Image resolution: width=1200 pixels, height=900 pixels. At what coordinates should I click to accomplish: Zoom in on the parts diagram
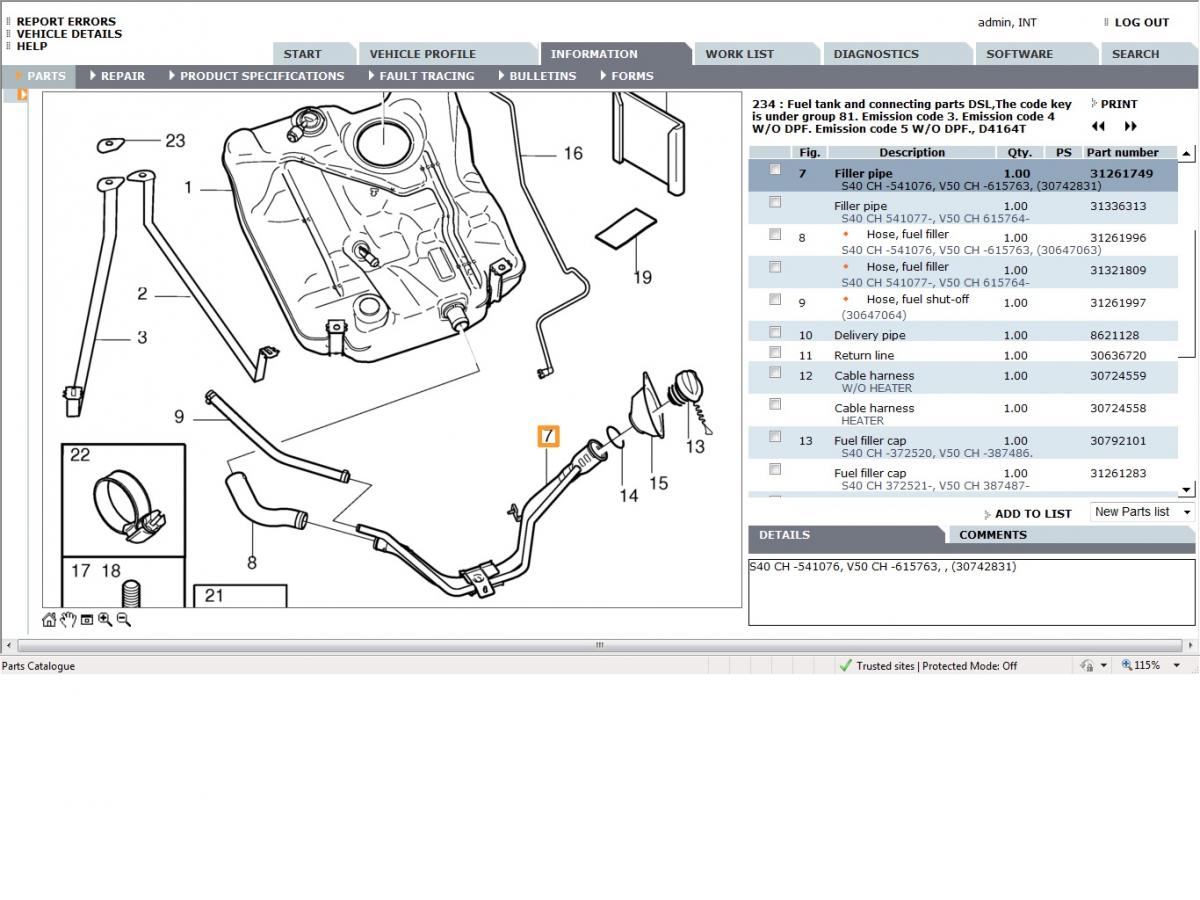click(105, 620)
